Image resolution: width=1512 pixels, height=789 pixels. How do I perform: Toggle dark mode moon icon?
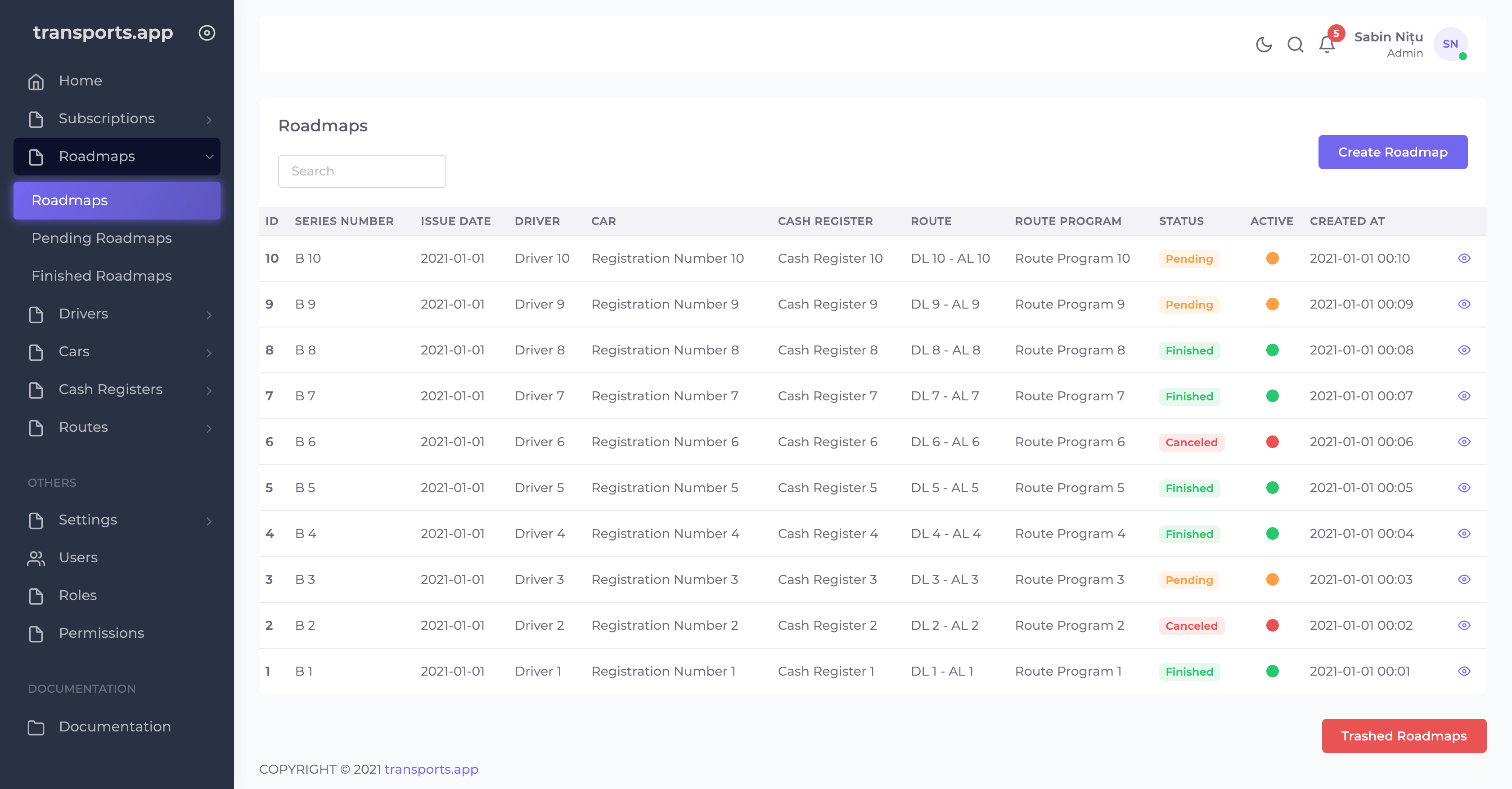1263,45
